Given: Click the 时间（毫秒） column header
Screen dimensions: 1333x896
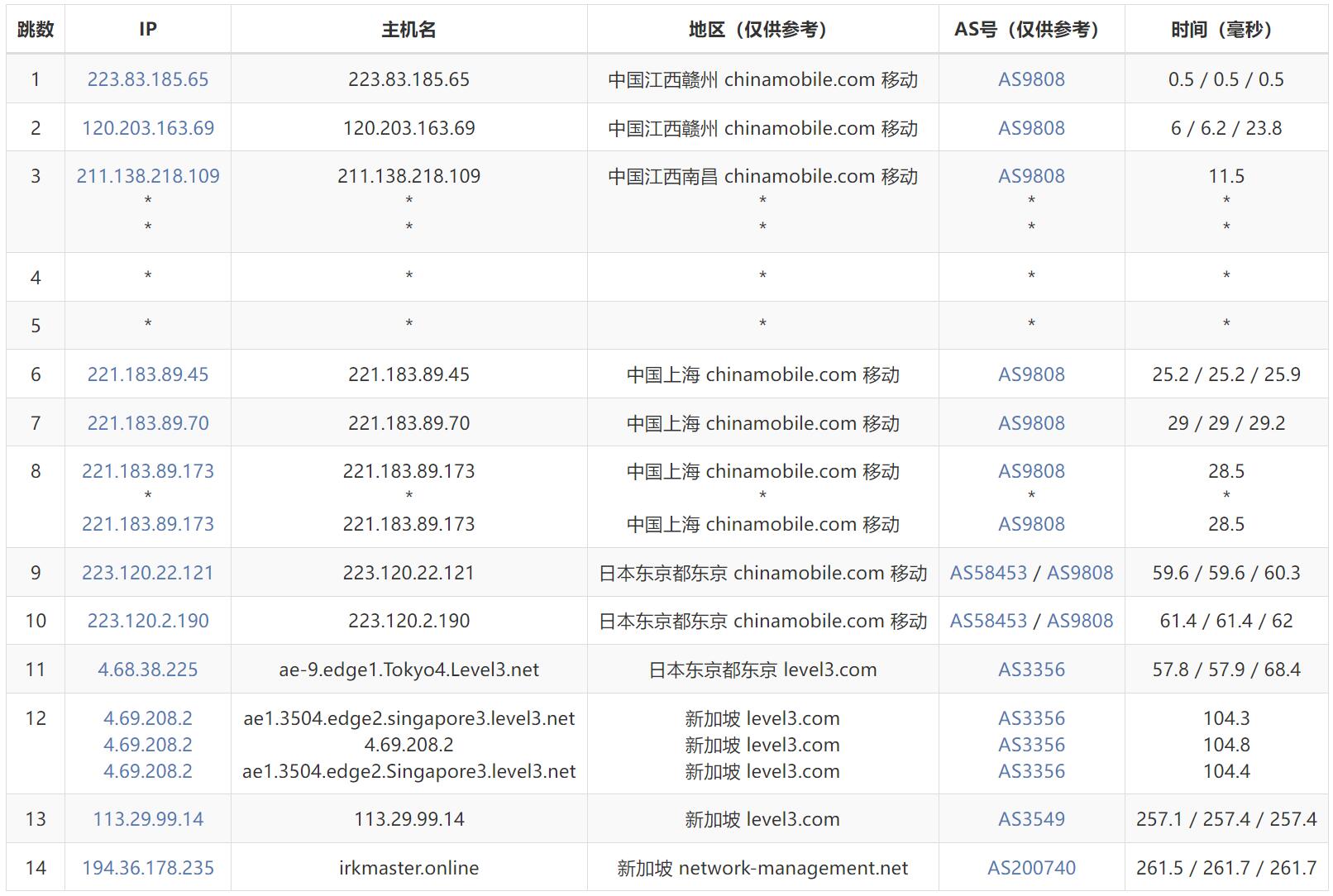Looking at the screenshot, I should [x=1225, y=30].
